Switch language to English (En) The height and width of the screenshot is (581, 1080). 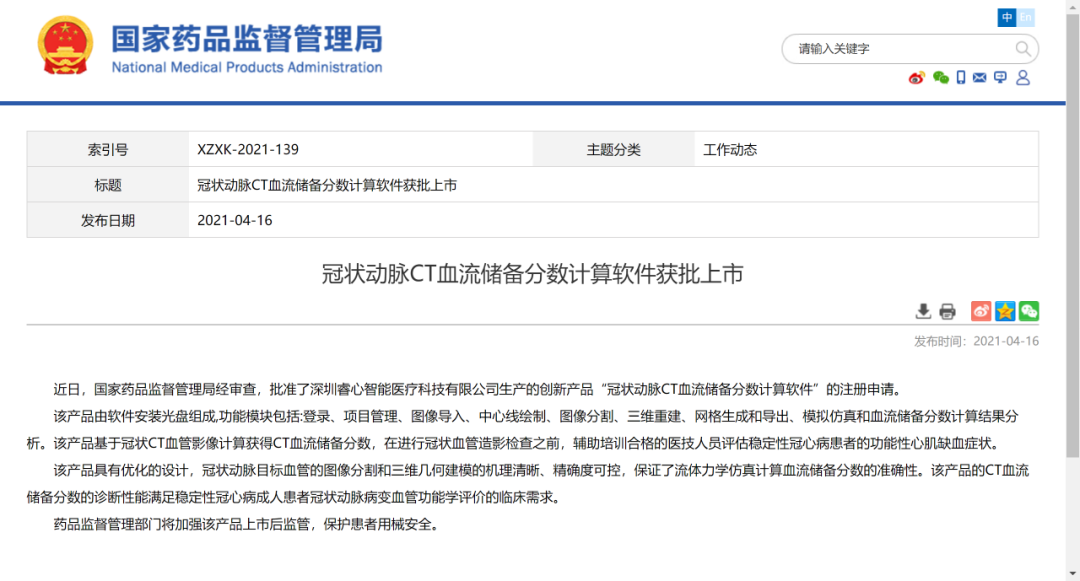1026,17
